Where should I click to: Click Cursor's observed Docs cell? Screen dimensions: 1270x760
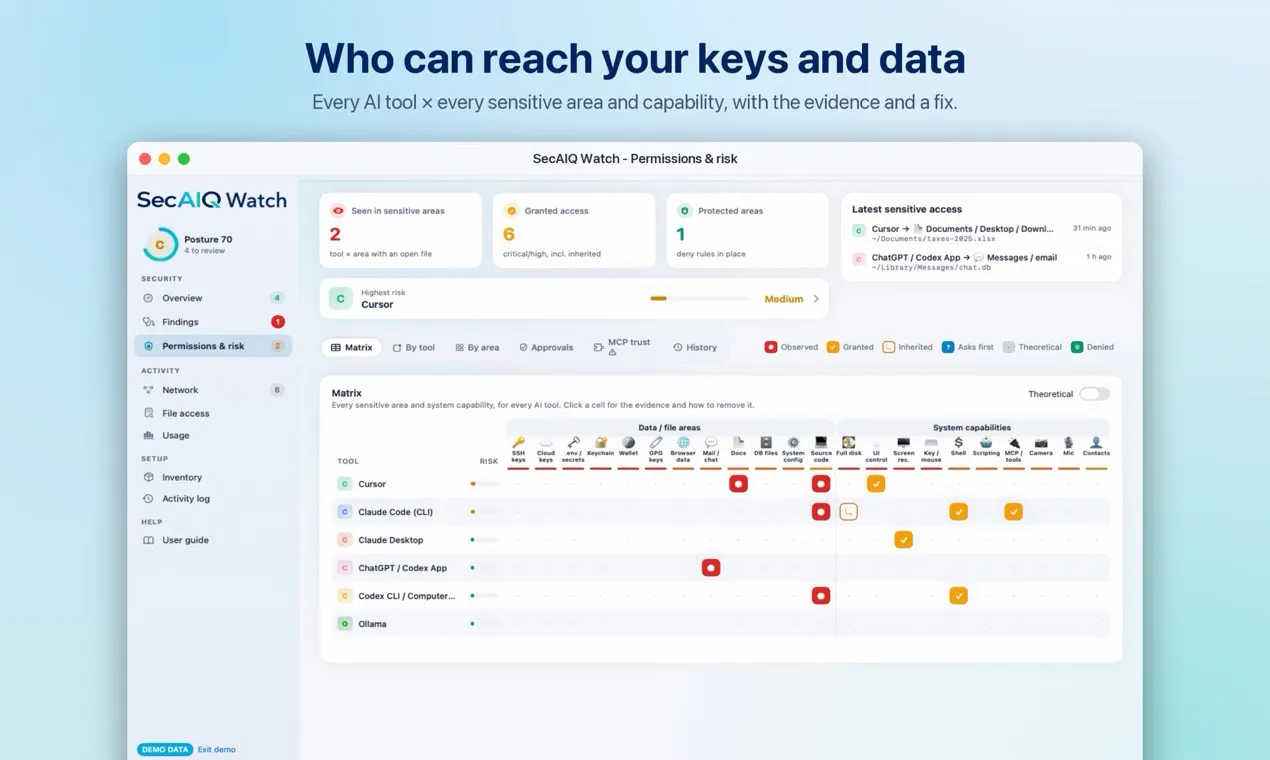(738, 484)
